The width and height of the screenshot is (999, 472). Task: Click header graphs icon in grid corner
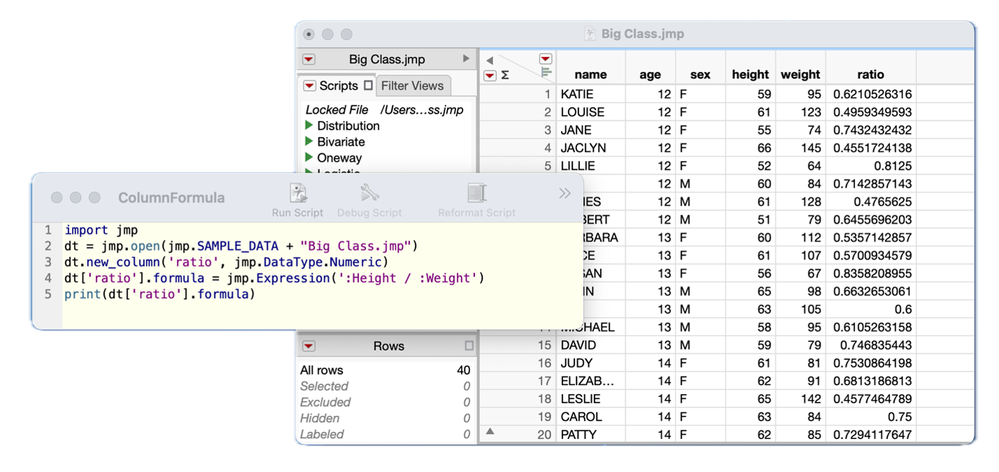546,72
